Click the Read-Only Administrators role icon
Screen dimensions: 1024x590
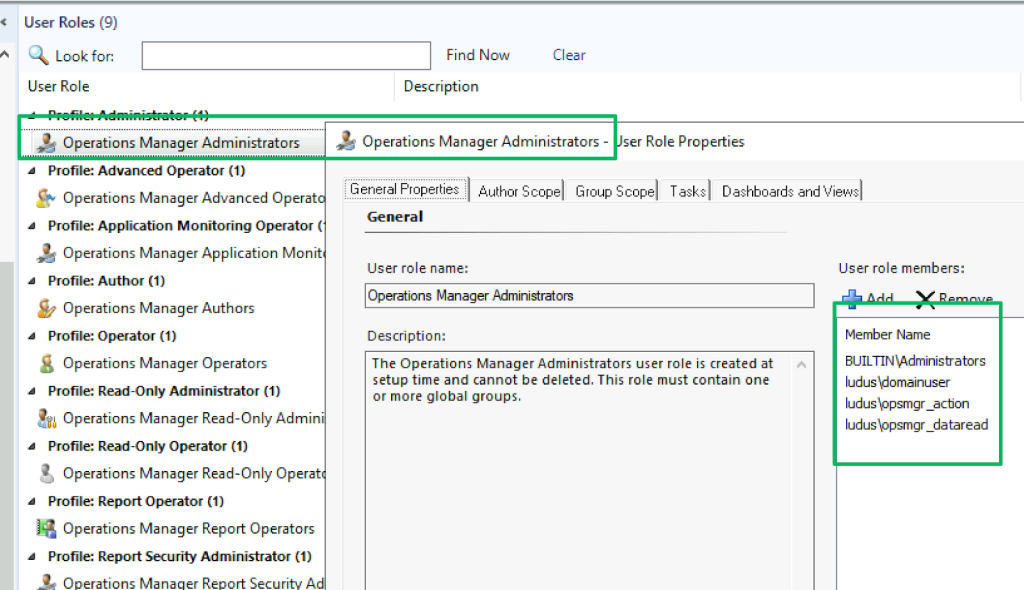pos(45,418)
